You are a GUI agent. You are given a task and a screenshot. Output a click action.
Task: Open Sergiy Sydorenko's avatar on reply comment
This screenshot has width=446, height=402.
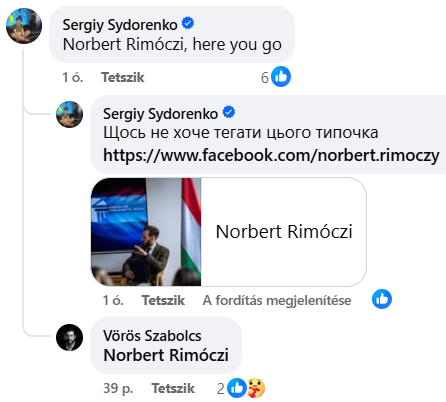[69, 114]
